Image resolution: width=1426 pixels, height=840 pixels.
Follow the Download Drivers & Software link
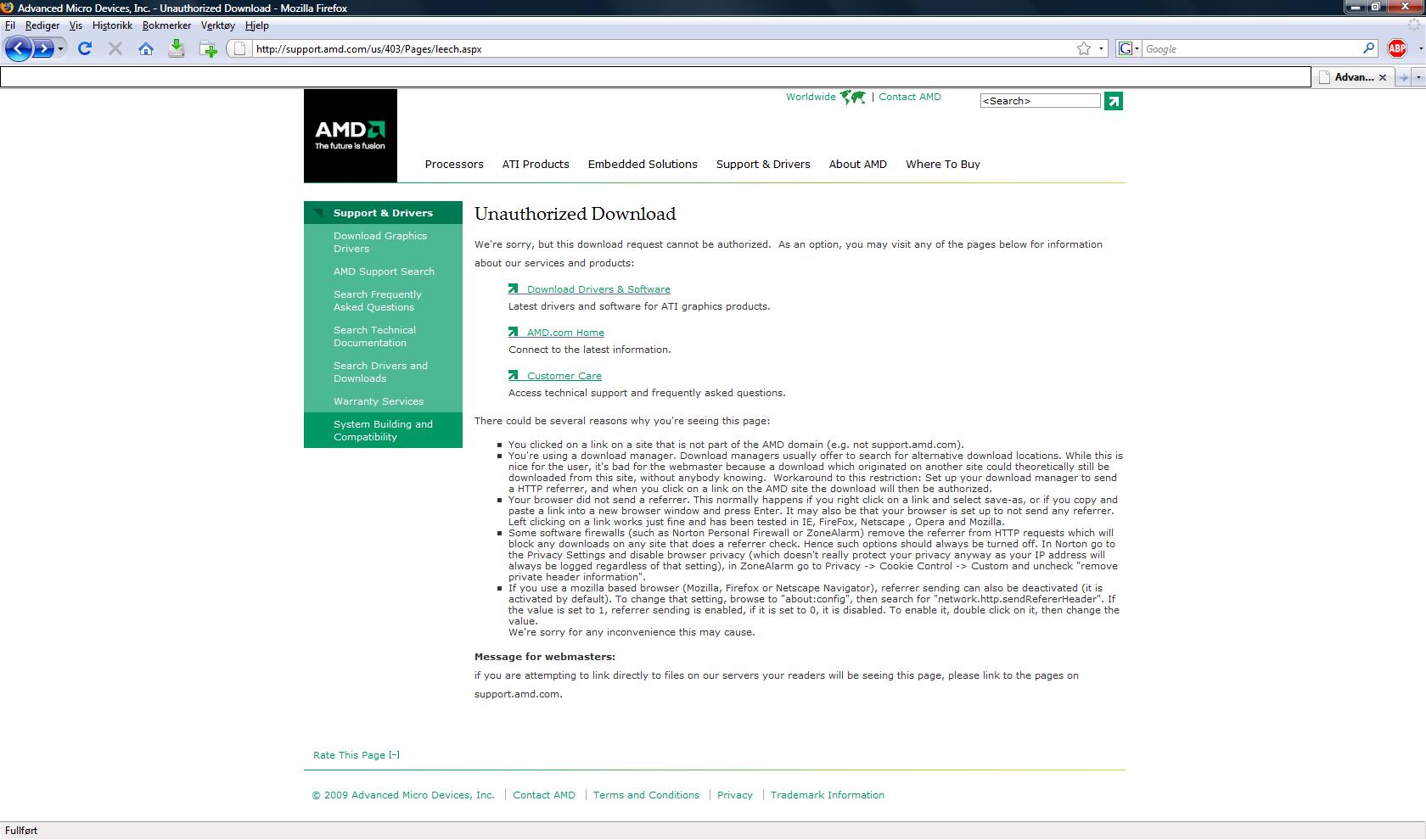coord(598,289)
